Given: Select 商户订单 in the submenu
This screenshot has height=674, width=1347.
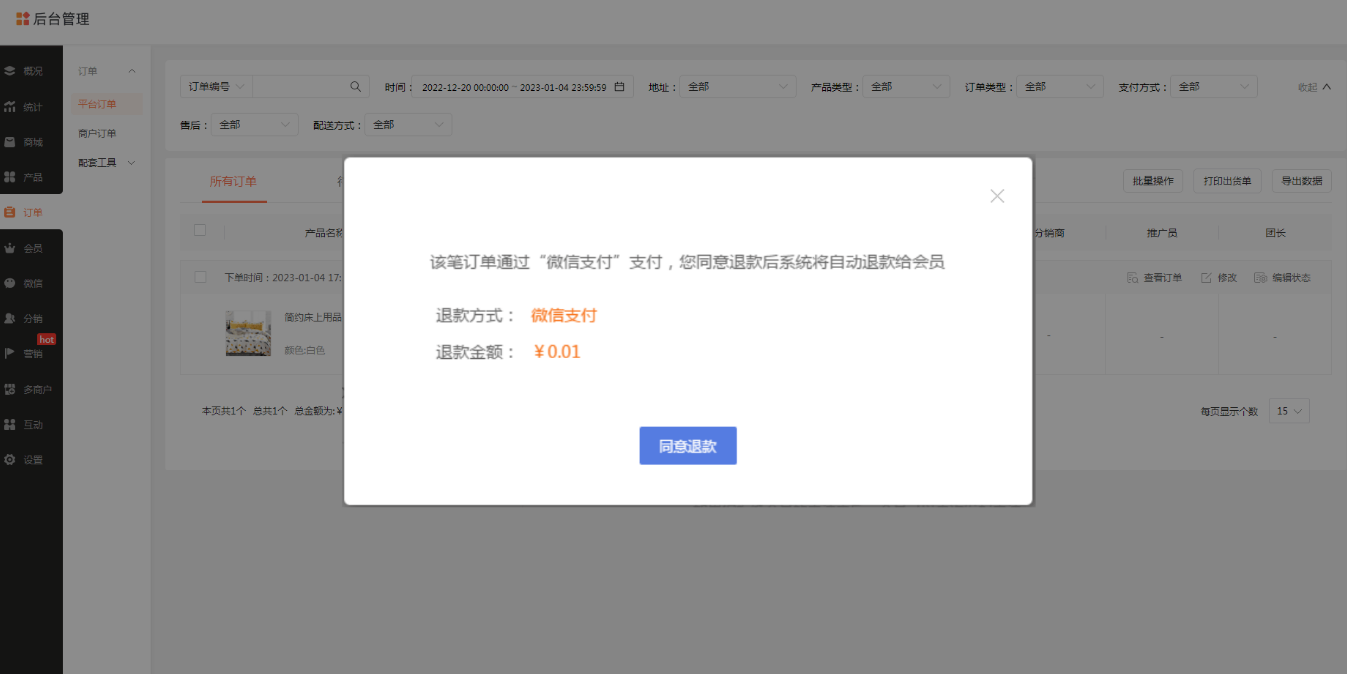Looking at the screenshot, I should pyautogui.click(x=97, y=133).
